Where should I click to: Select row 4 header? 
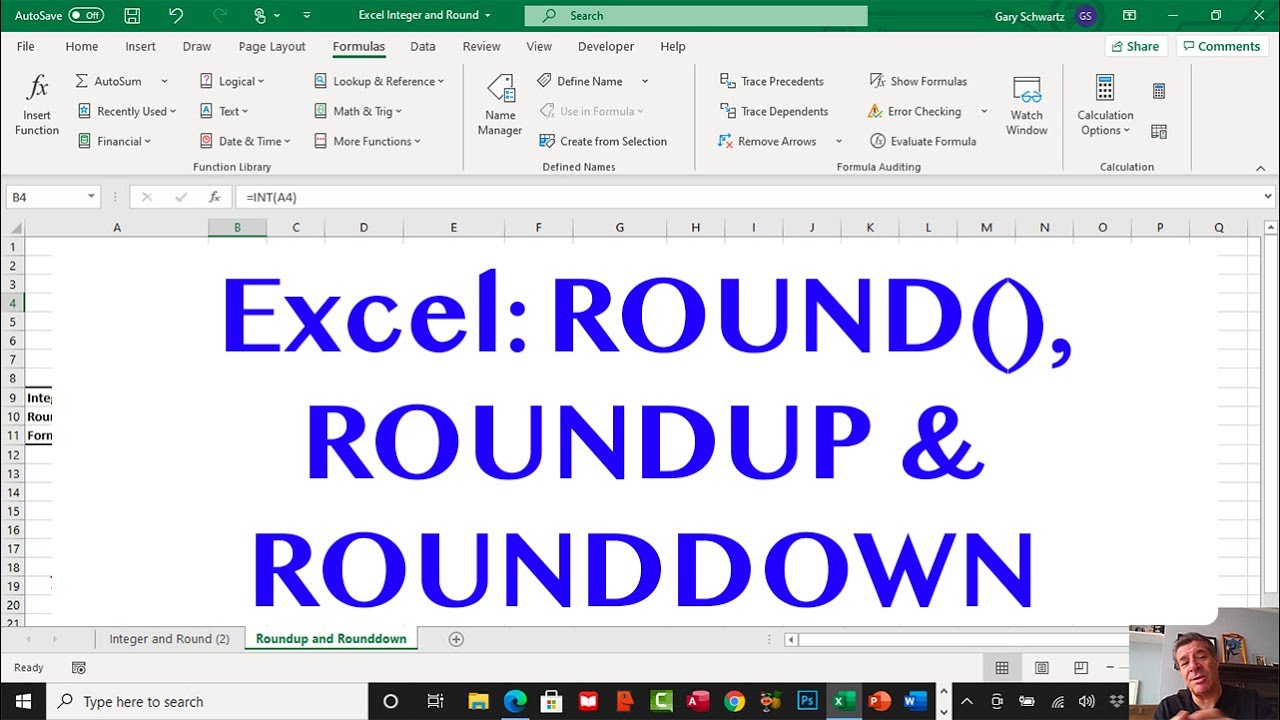(x=13, y=303)
